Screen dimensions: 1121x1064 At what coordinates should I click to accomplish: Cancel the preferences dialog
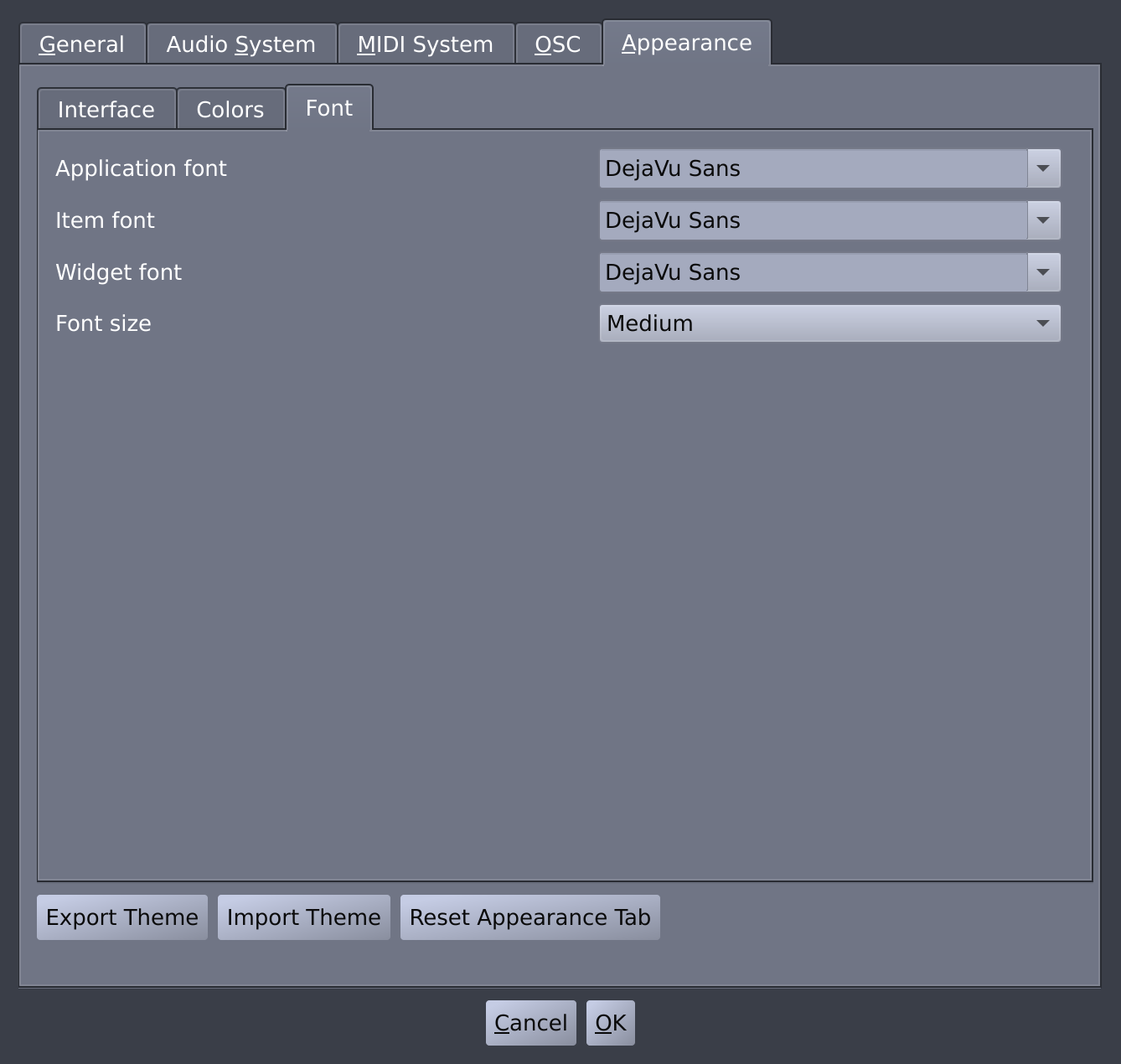pyautogui.click(x=530, y=1023)
